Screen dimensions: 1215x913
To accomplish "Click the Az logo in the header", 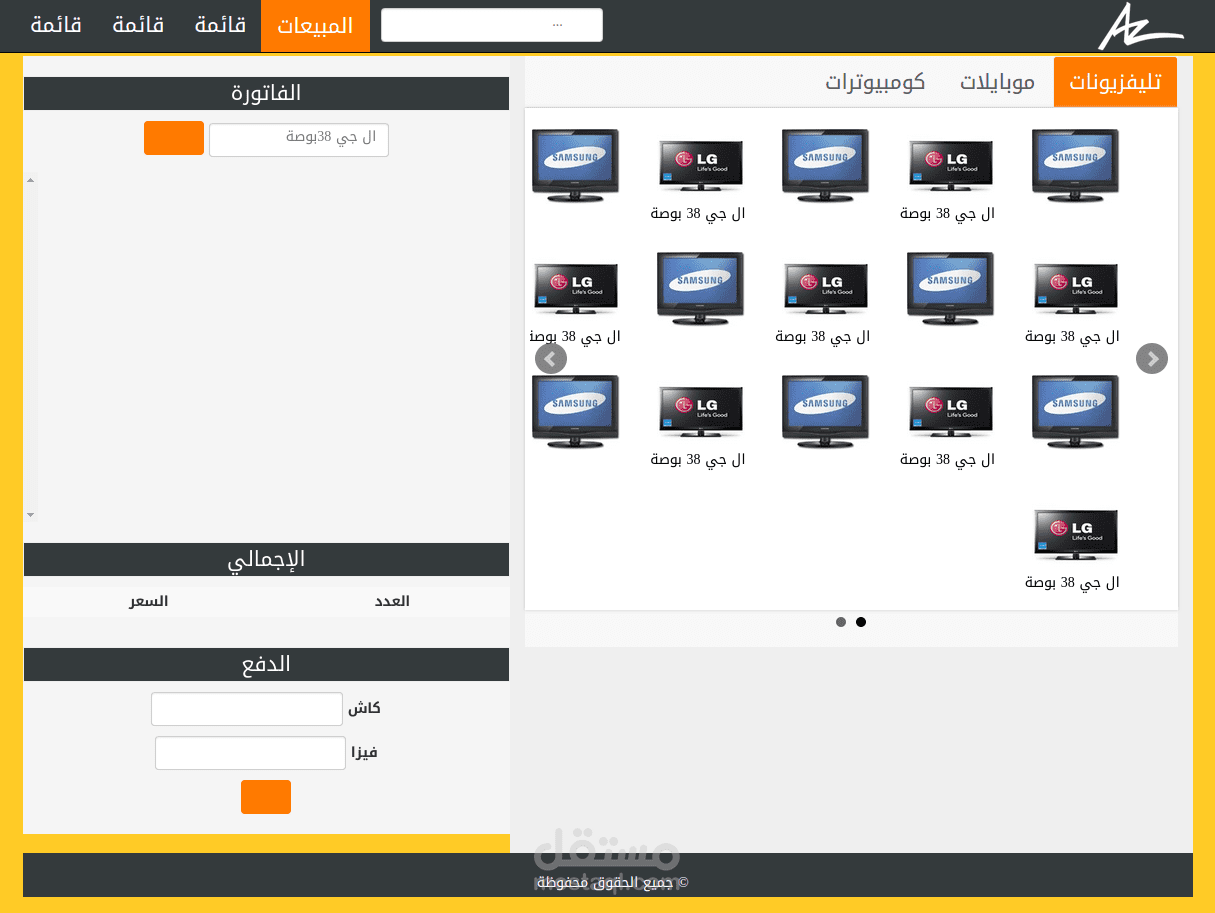I will tap(1138, 26).
